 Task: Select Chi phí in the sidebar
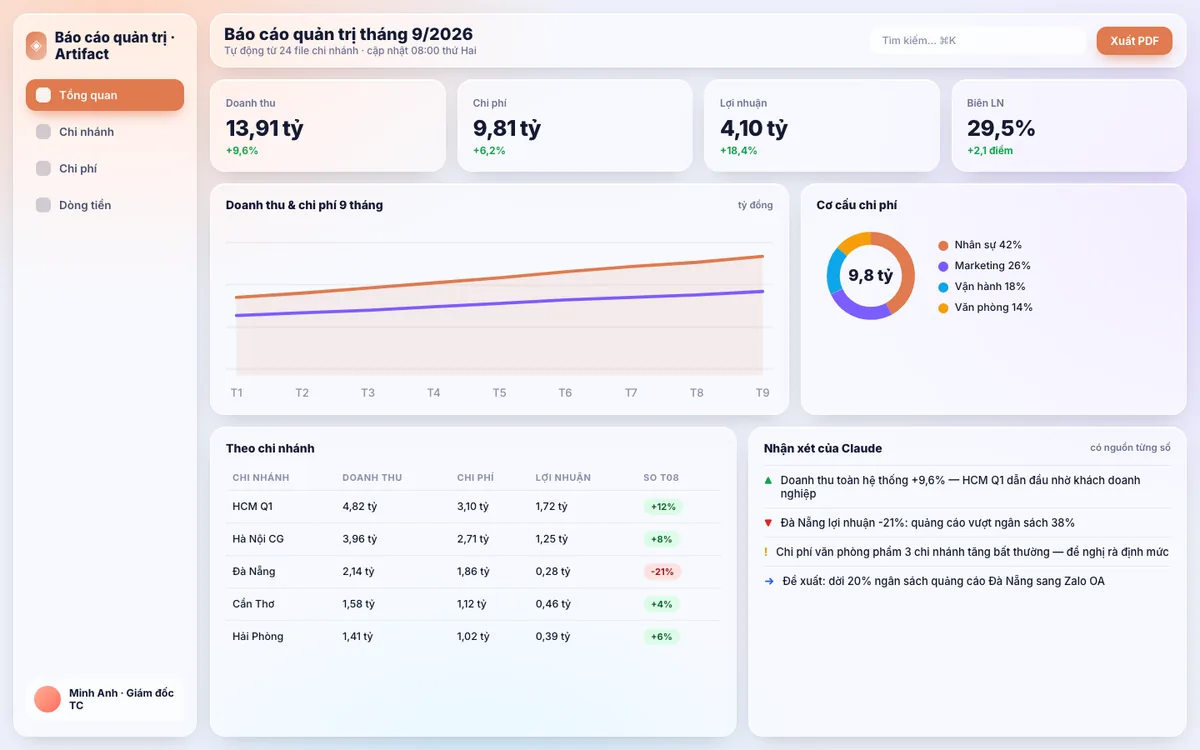click(x=105, y=169)
